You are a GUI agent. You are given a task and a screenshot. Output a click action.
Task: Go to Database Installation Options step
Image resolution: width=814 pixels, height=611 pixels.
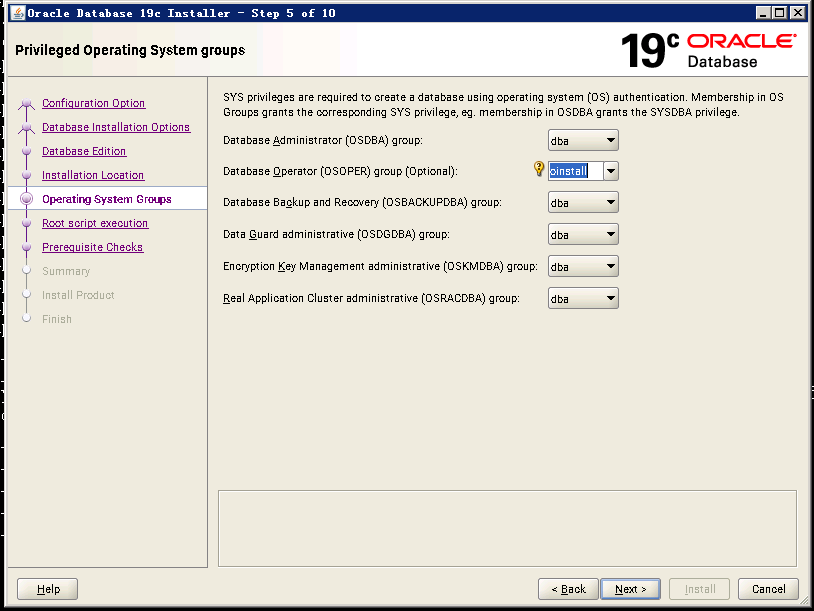(x=116, y=127)
